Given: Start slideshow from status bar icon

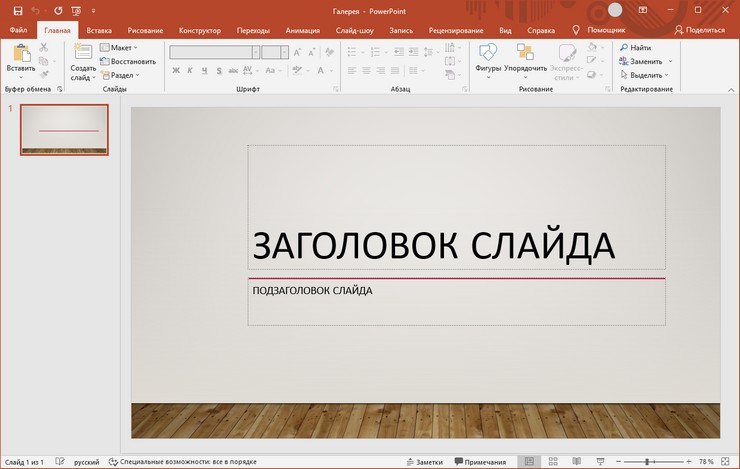Looking at the screenshot, I should (x=598, y=462).
